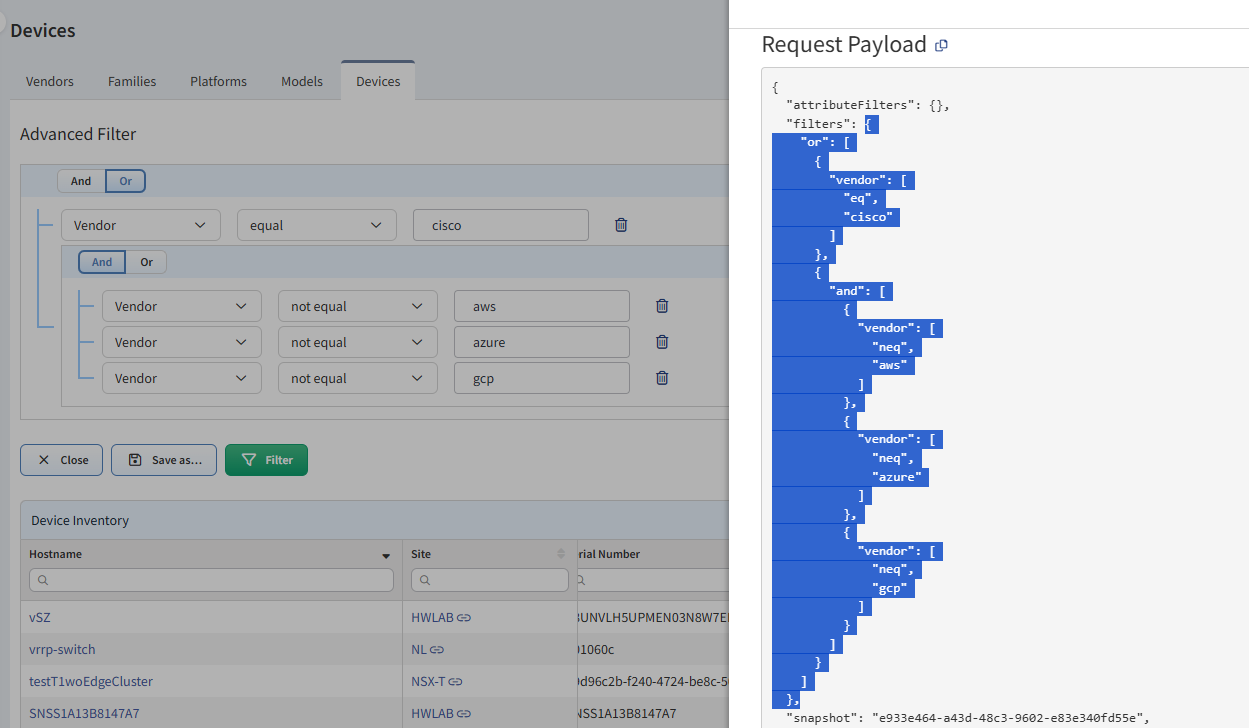Select Or for the top-level filter group
Image resolution: width=1249 pixels, height=728 pixels.
click(x=125, y=181)
